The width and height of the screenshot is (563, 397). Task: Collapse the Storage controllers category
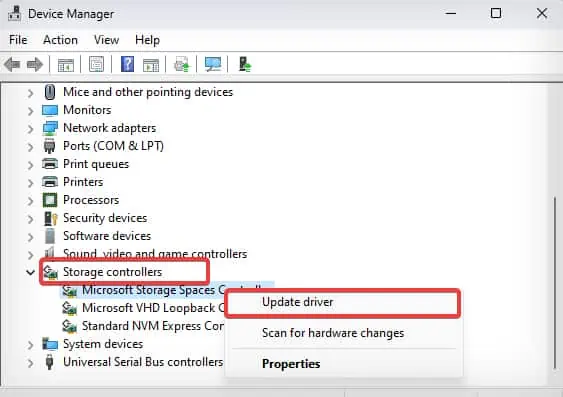coord(31,273)
